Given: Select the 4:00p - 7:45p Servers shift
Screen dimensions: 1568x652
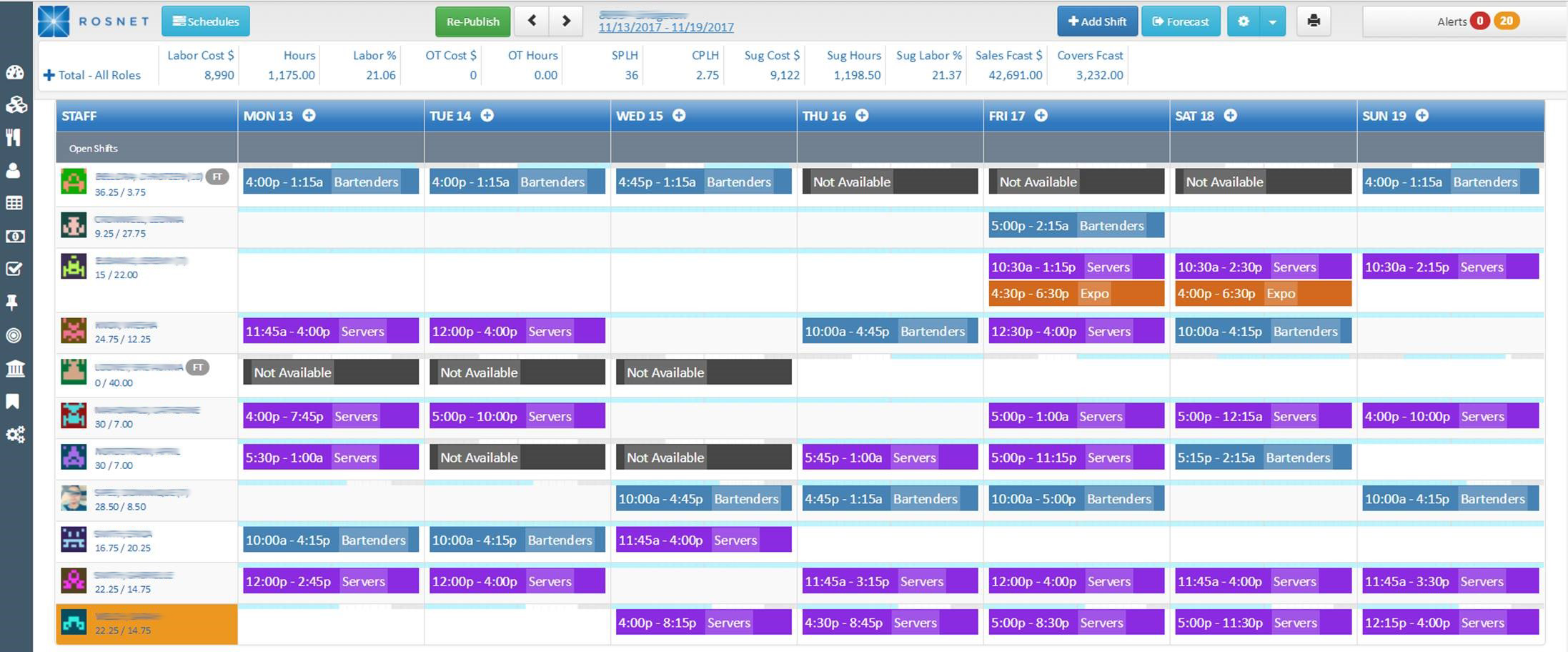Looking at the screenshot, I should point(331,416).
